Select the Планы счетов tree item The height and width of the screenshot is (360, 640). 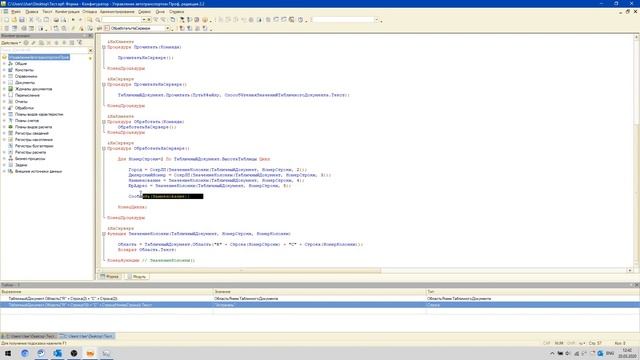(x=27, y=120)
